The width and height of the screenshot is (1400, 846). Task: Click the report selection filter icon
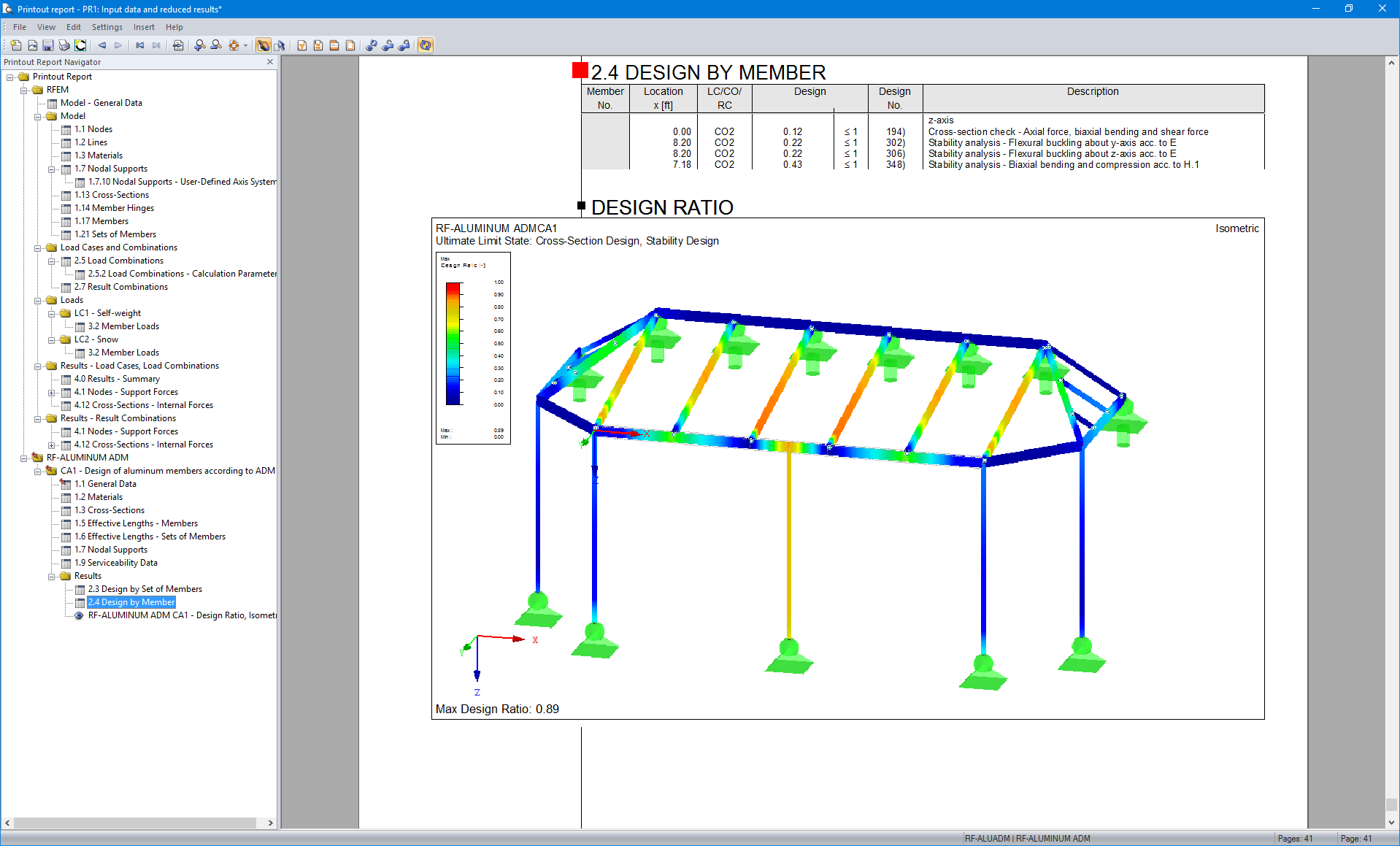302,45
